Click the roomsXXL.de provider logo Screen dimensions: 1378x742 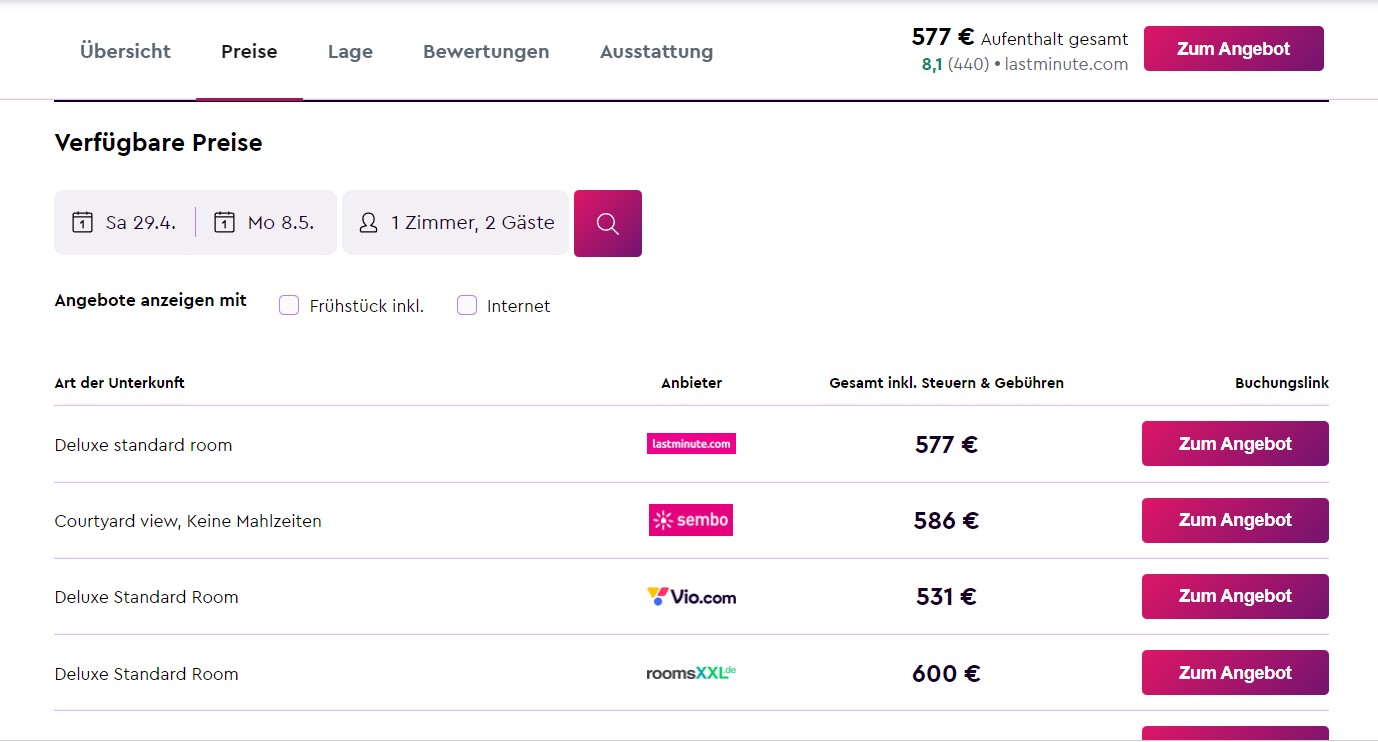coord(691,673)
